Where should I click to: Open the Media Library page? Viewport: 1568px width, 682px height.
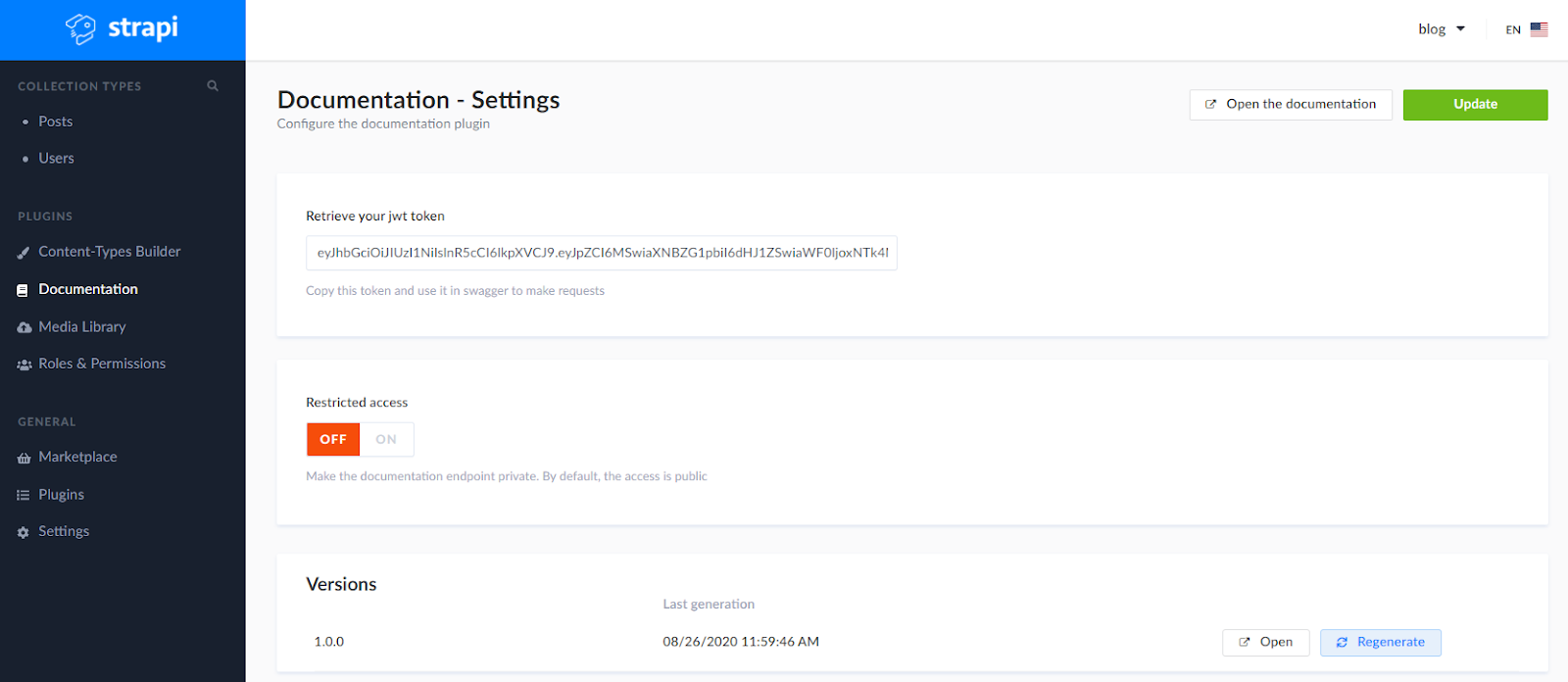tap(82, 326)
